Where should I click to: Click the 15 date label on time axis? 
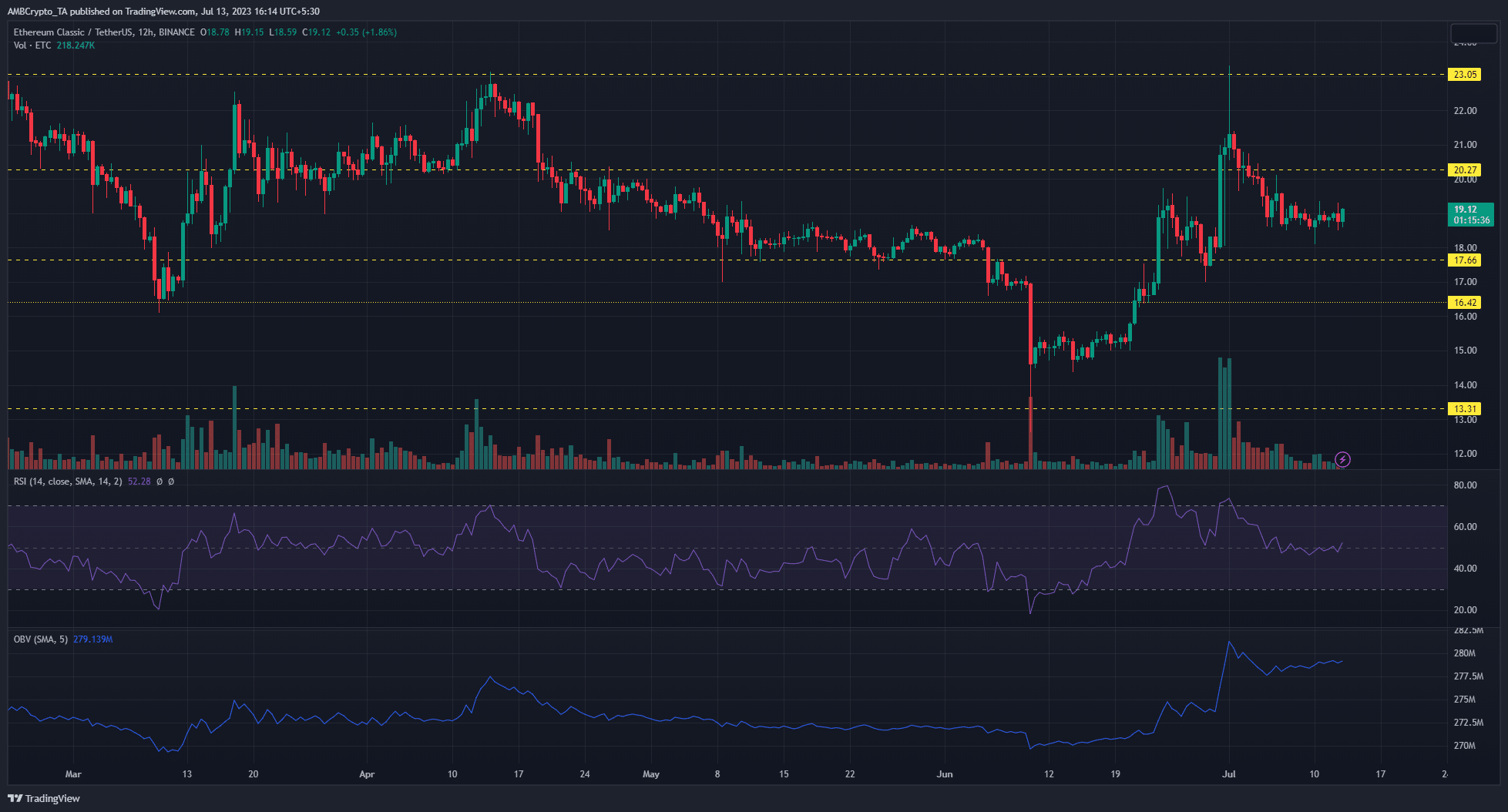(784, 774)
